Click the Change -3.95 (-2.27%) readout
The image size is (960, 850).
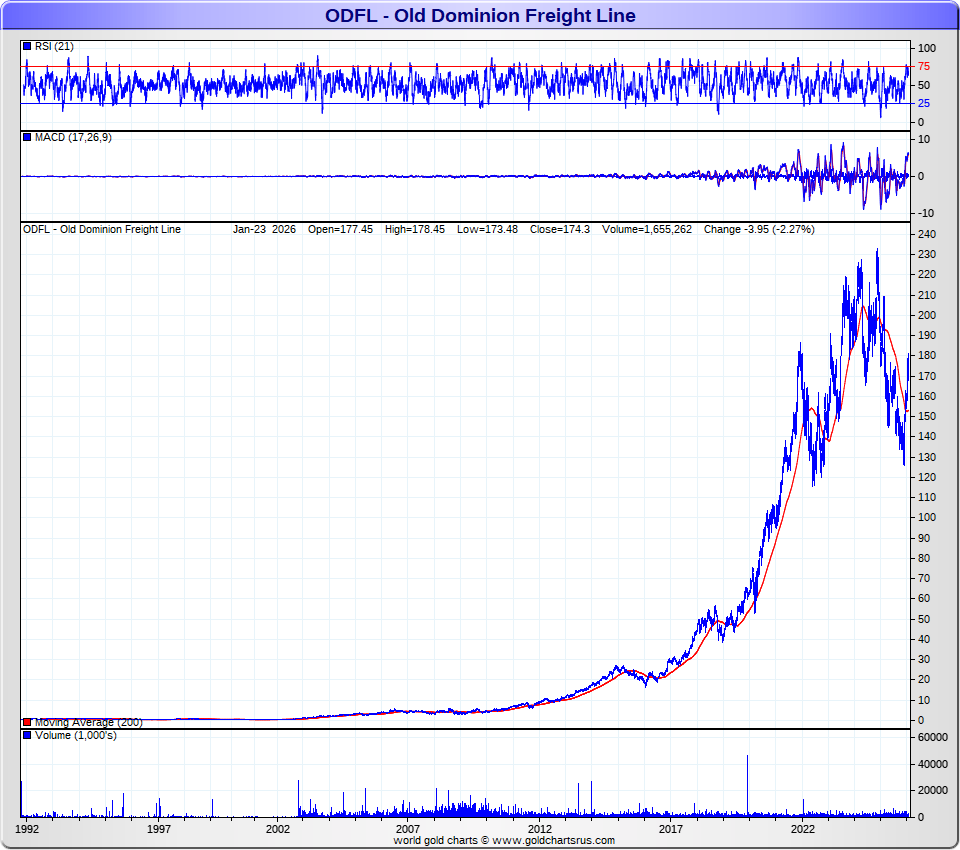click(759, 229)
